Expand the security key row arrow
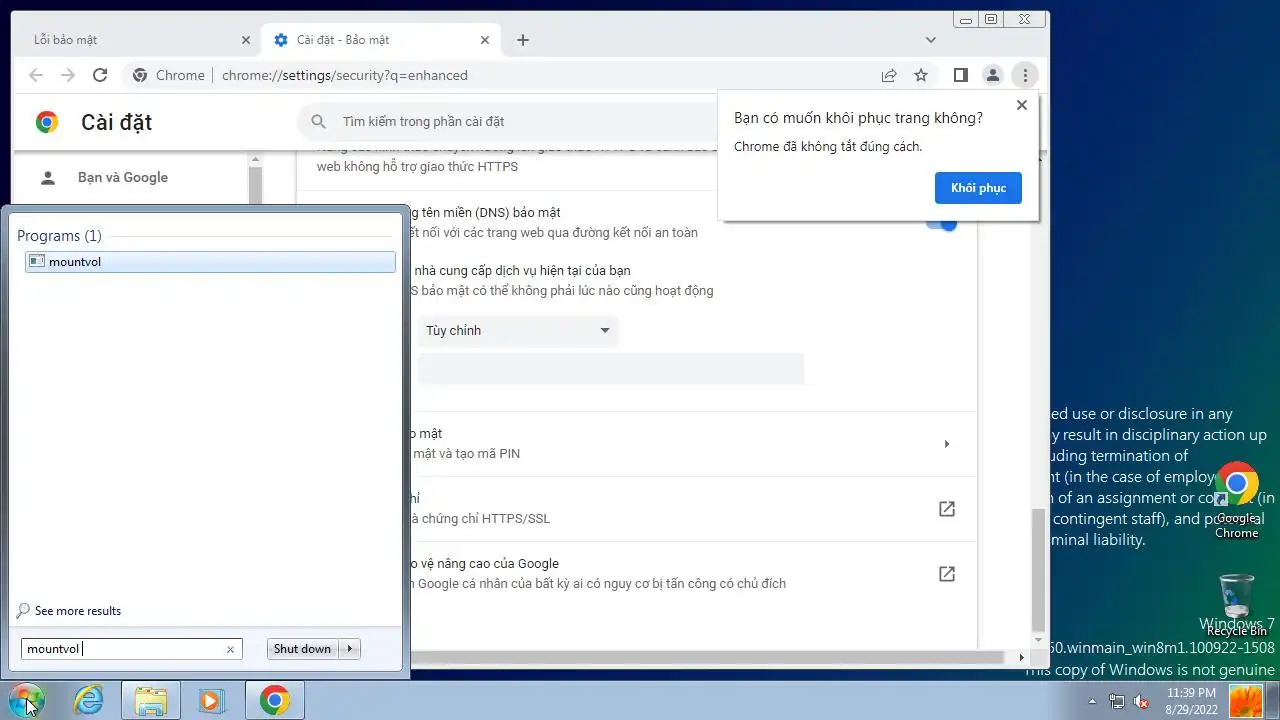This screenshot has width=1280, height=720. 946,444
